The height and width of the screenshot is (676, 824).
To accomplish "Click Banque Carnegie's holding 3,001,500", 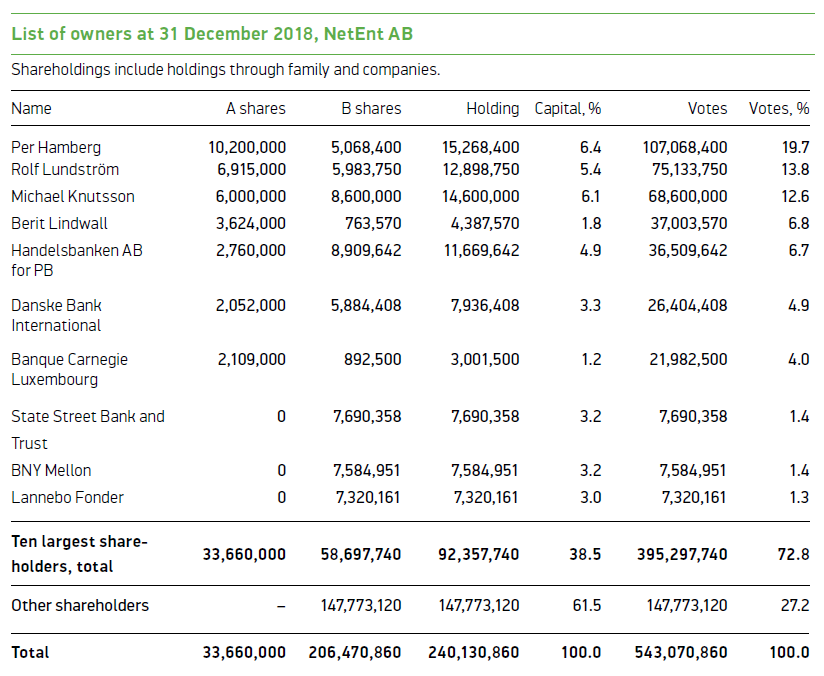I will coord(485,360).
